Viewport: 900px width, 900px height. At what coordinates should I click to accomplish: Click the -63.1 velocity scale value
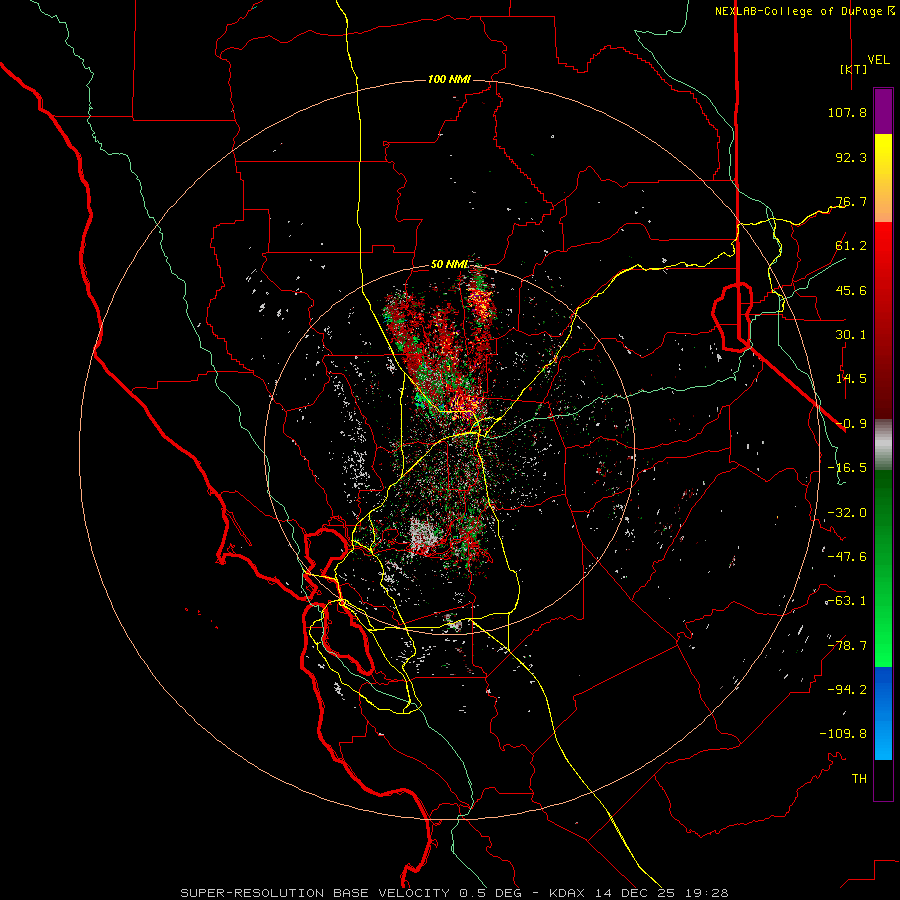[847, 601]
